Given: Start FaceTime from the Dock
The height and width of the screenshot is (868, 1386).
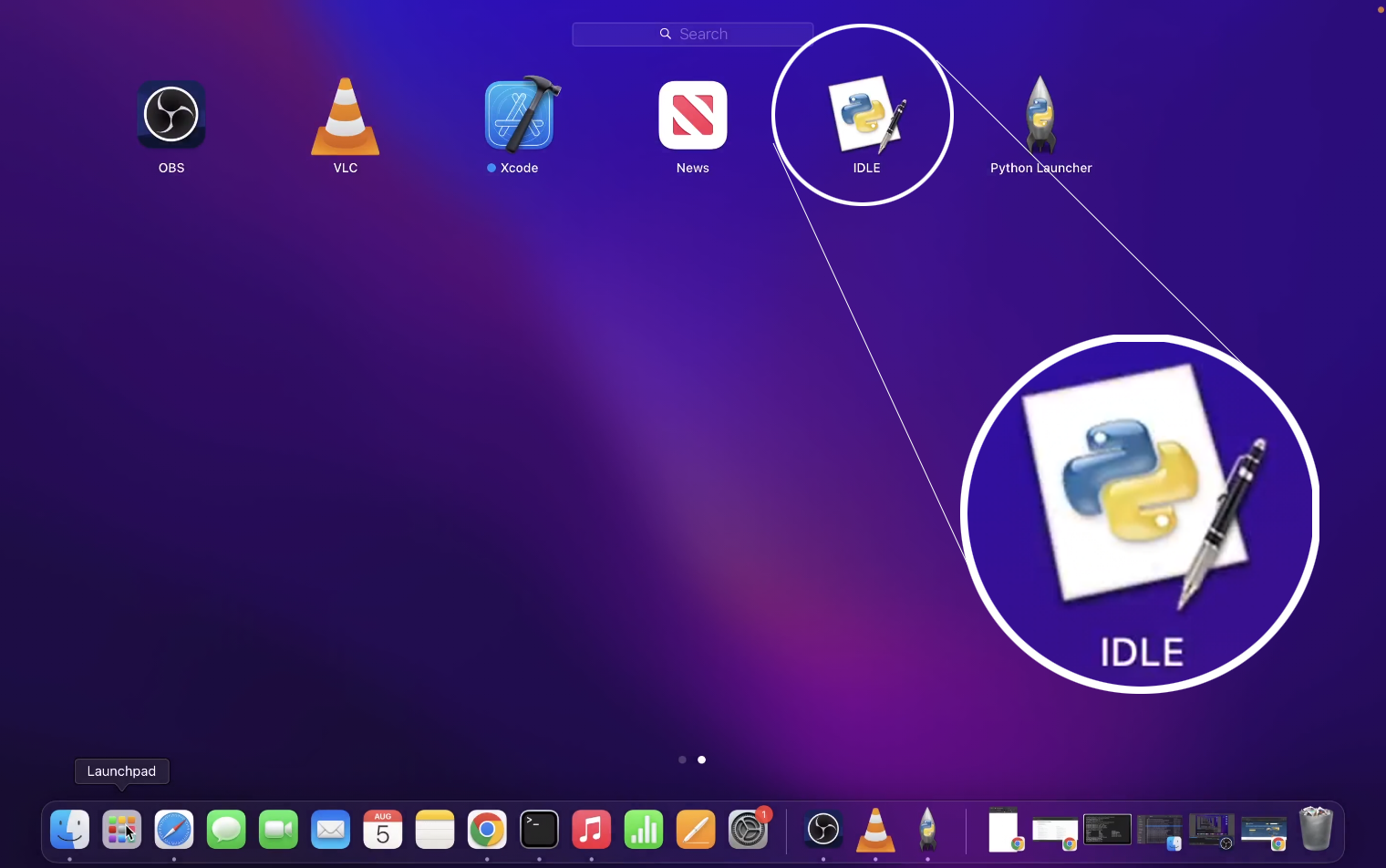Looking at the screenshot, I should (x=278, y=830).
